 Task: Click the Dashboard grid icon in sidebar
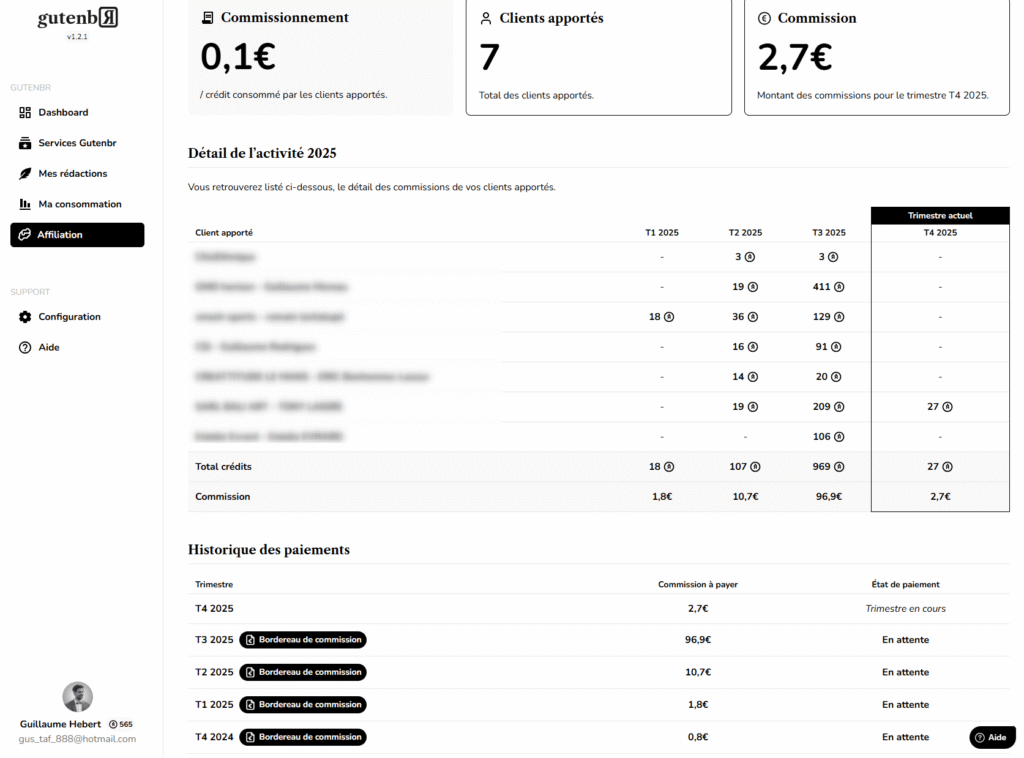25,113
